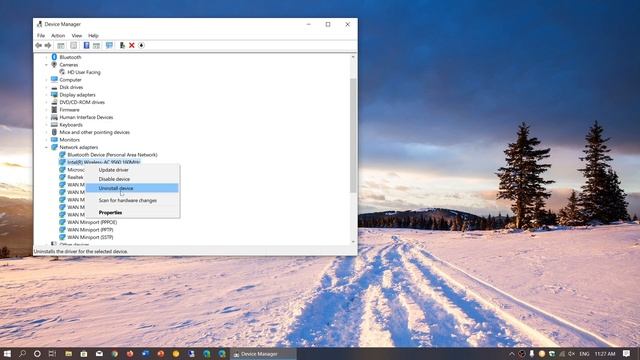The width and height of the screenshot is (640, 360).
Task: Collapse the Cameras category arrow
Action: tap(47, 64)
